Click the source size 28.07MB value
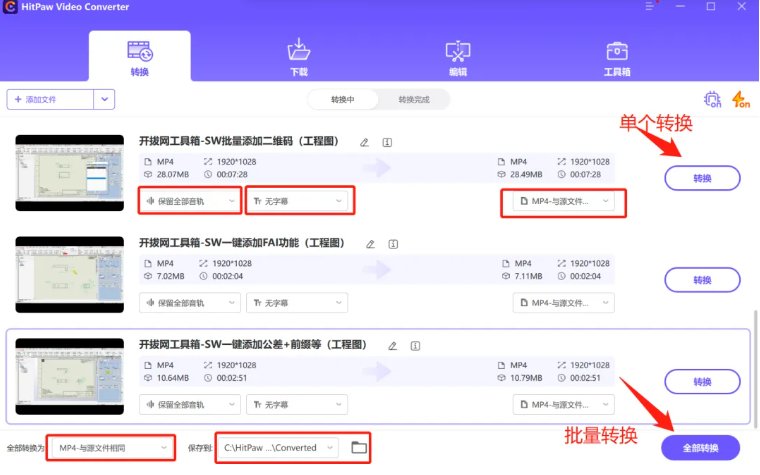Viewport: 760px width, 475px height. point(173,174)
